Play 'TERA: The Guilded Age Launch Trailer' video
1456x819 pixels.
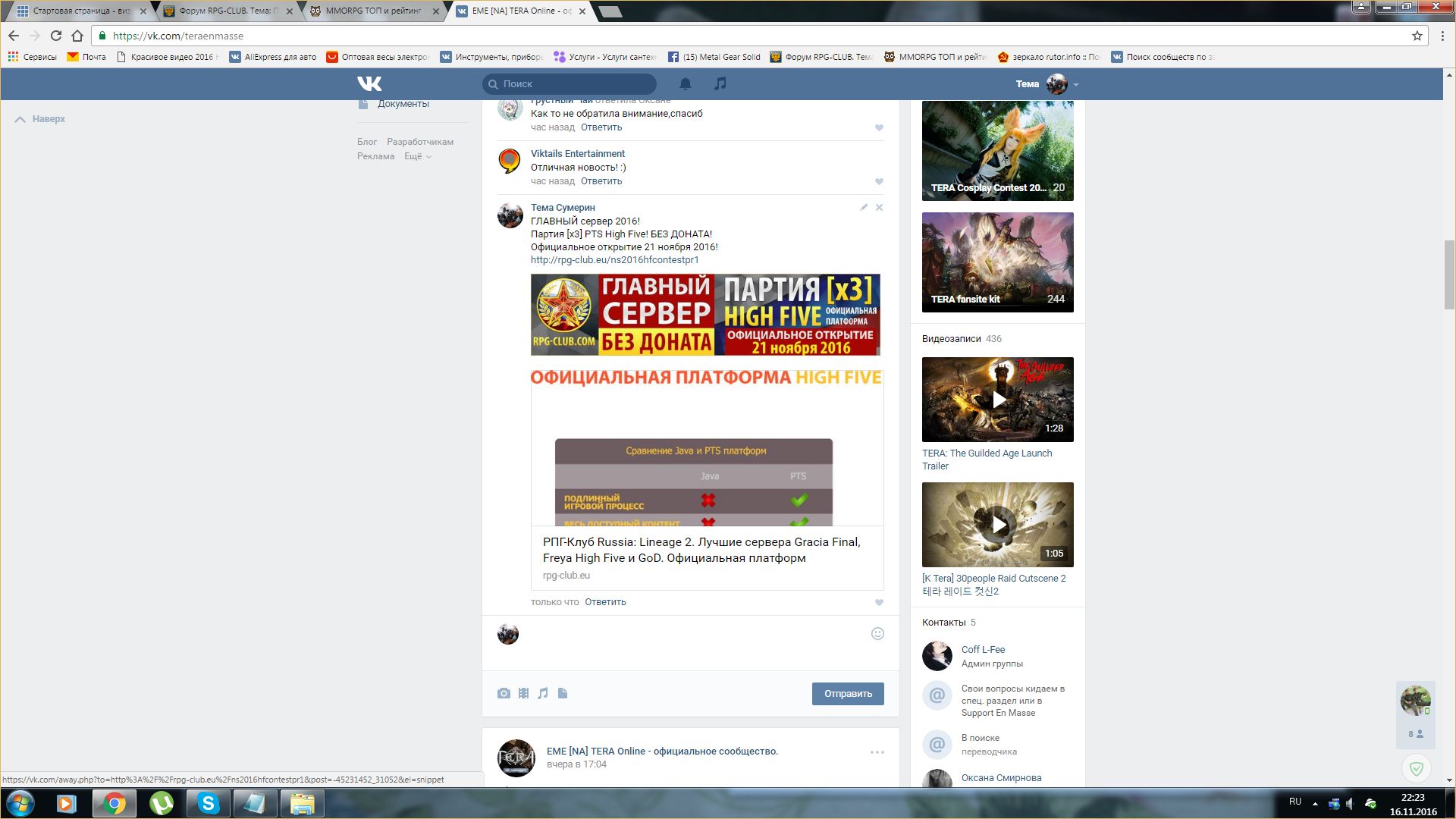998,400
